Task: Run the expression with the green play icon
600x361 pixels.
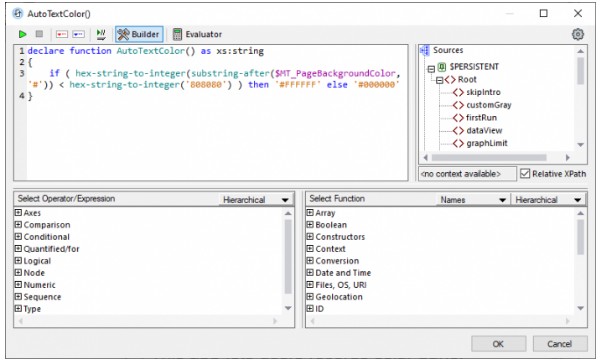Action: (23, 34)
